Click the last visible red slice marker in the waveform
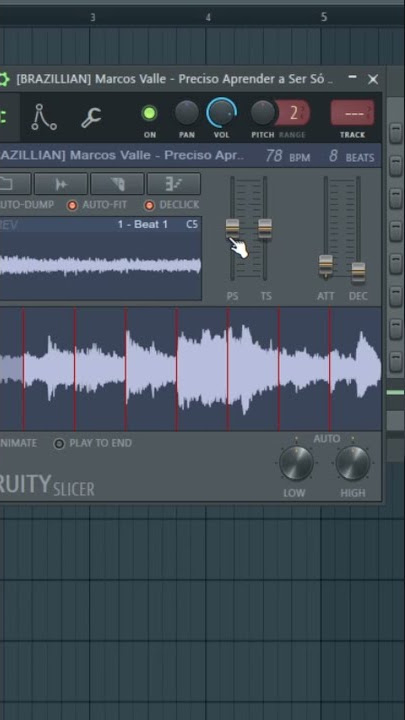 tap(330, 369)
